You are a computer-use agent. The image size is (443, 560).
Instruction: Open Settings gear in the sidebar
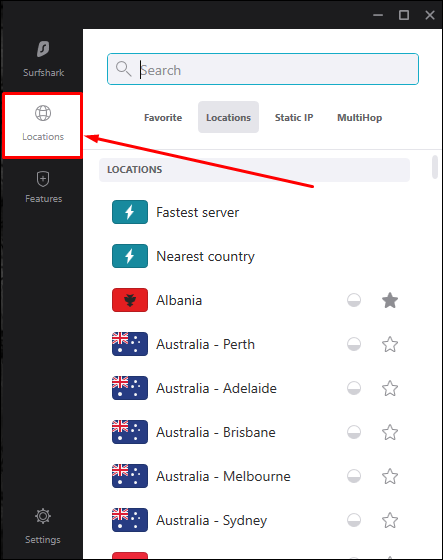coord(43,516)
